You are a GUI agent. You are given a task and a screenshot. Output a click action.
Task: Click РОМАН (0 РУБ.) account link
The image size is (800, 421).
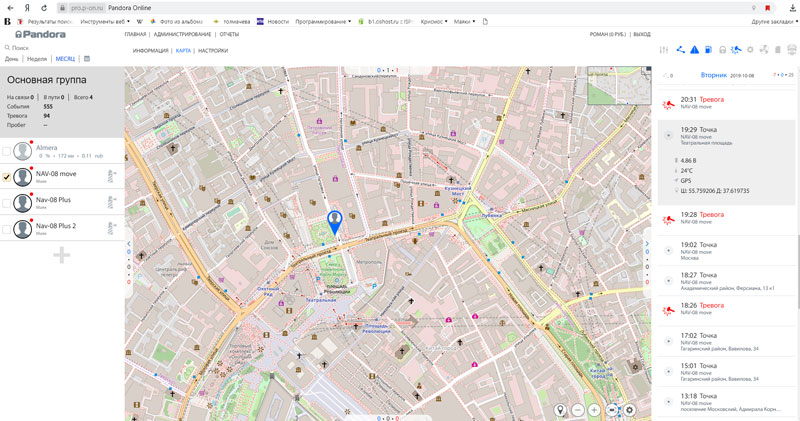pos(608,34)
